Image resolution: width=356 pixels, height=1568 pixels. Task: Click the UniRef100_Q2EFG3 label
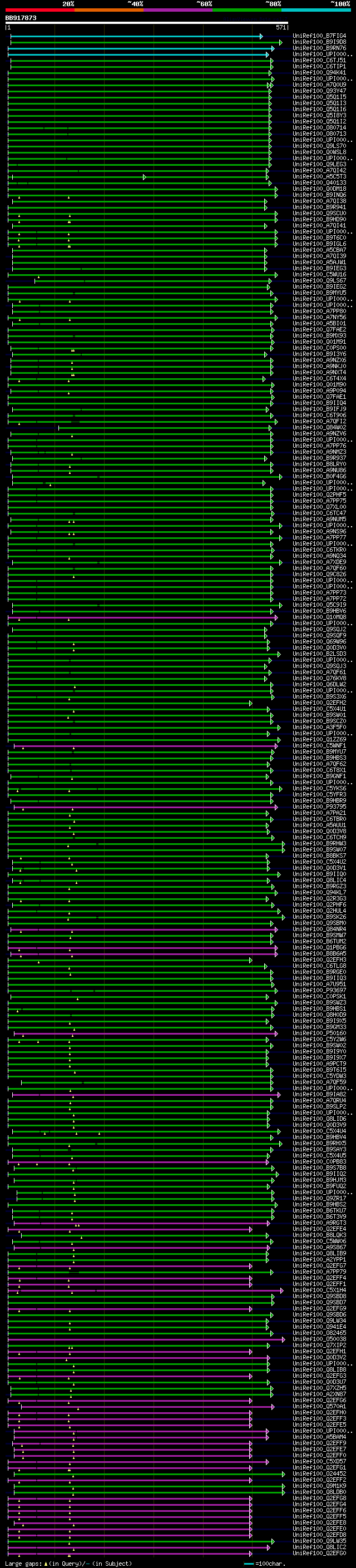tap(319, 1375)
